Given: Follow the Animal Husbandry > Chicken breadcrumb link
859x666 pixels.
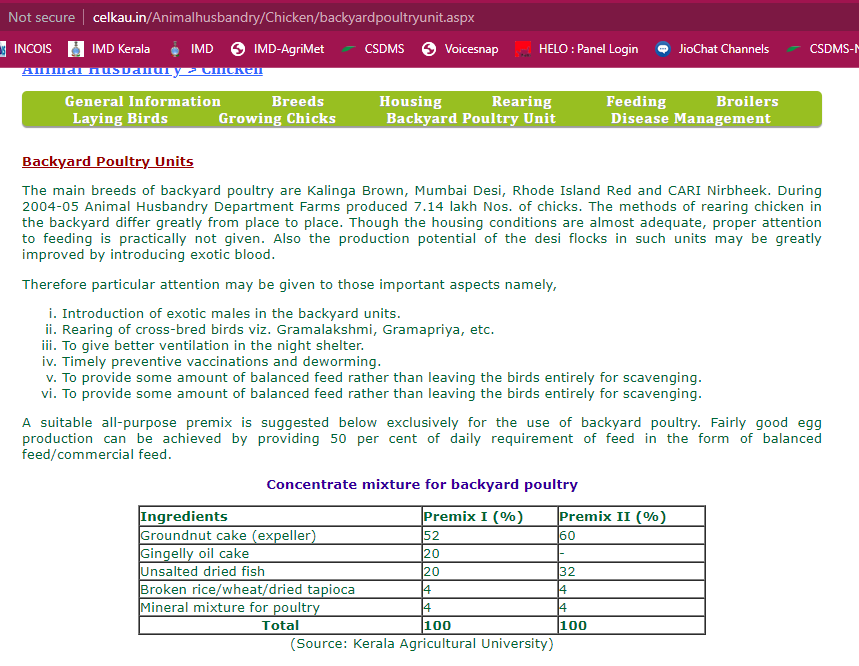Looking at the screenshot, I should (x=142, y=69).
